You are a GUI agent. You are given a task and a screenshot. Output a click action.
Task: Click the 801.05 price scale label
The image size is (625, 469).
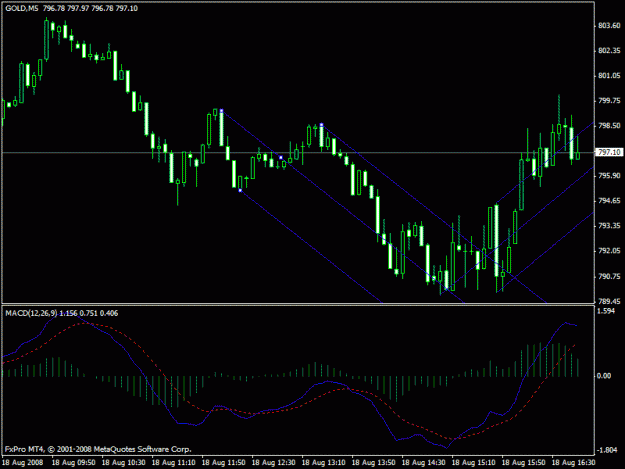tap(609, 76)
